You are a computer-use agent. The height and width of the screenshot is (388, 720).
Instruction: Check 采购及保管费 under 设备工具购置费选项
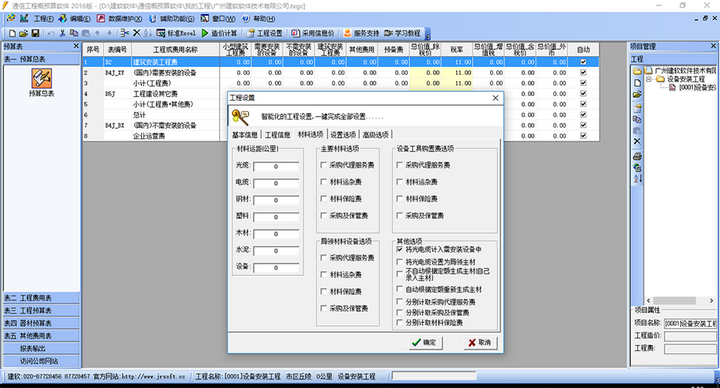399,215
